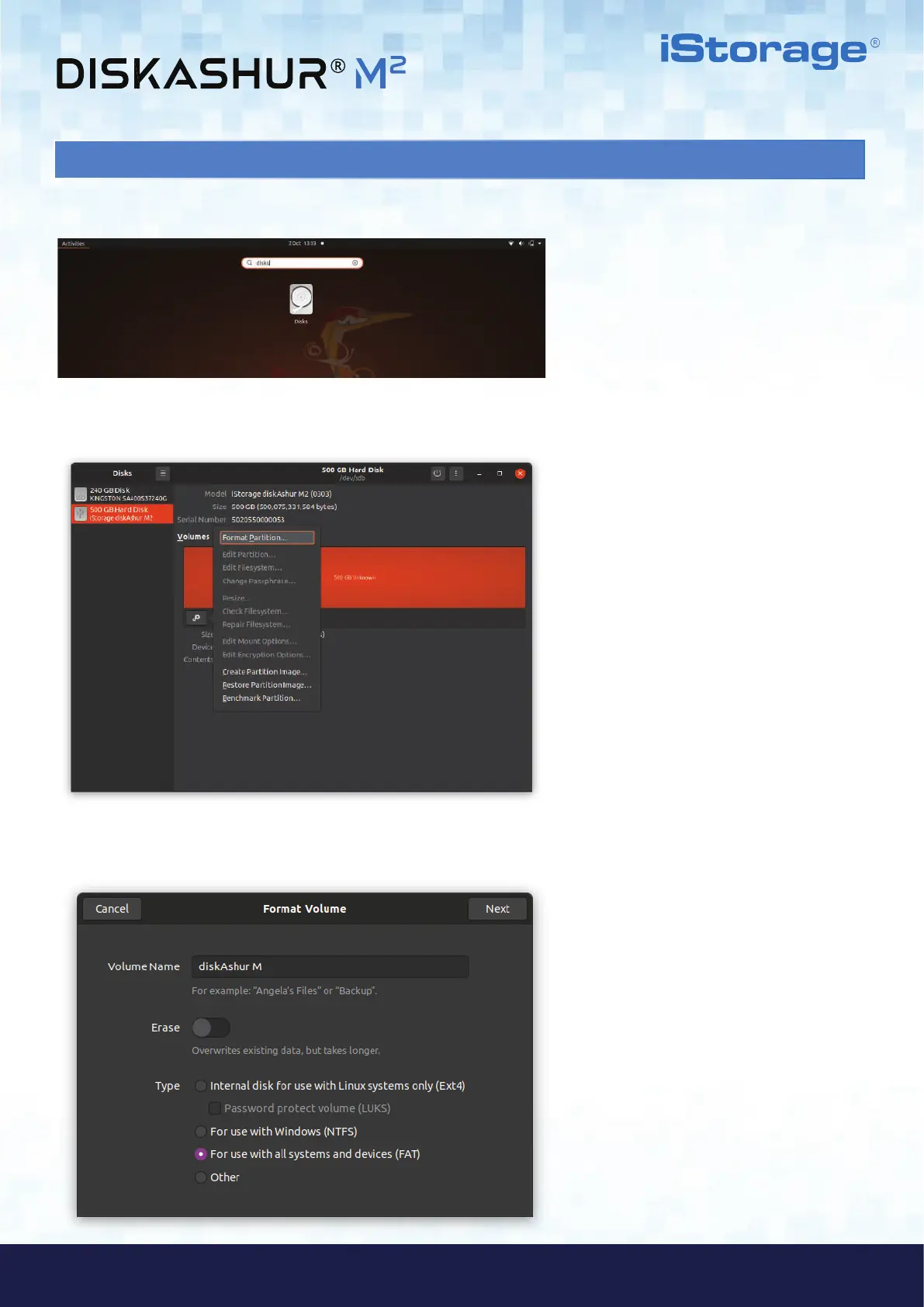Image resolution: width=924 pixels, height=1307 pixels.
Task: Click the '500 GB Hard Disk' window title
Action: click(x=353, y=470)
